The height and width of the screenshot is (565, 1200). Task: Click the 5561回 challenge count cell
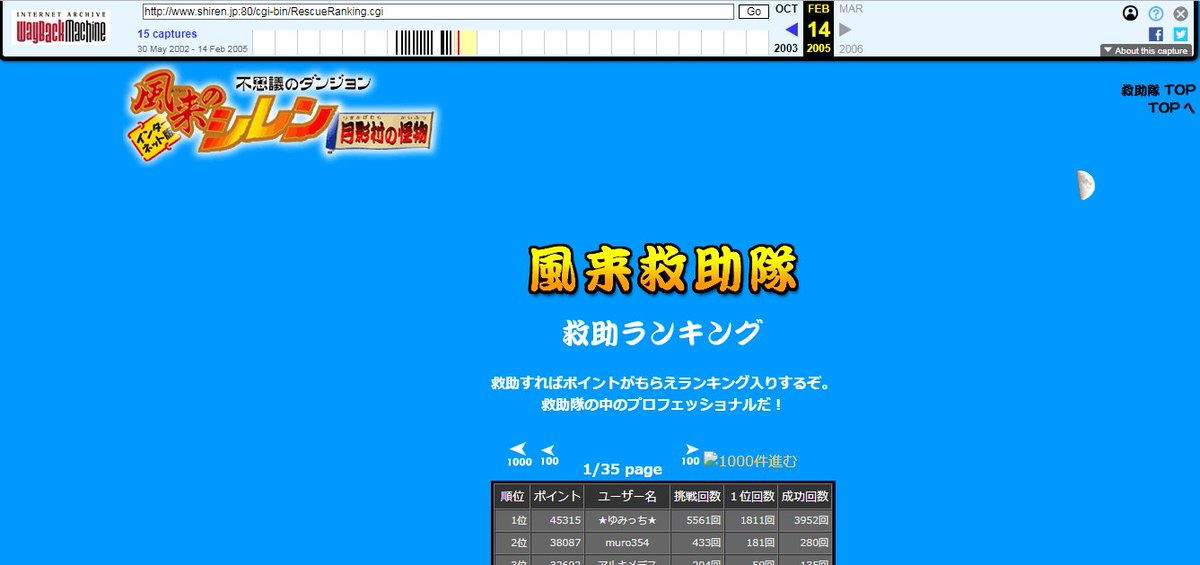pyautogui.click(x=697, y=521)
